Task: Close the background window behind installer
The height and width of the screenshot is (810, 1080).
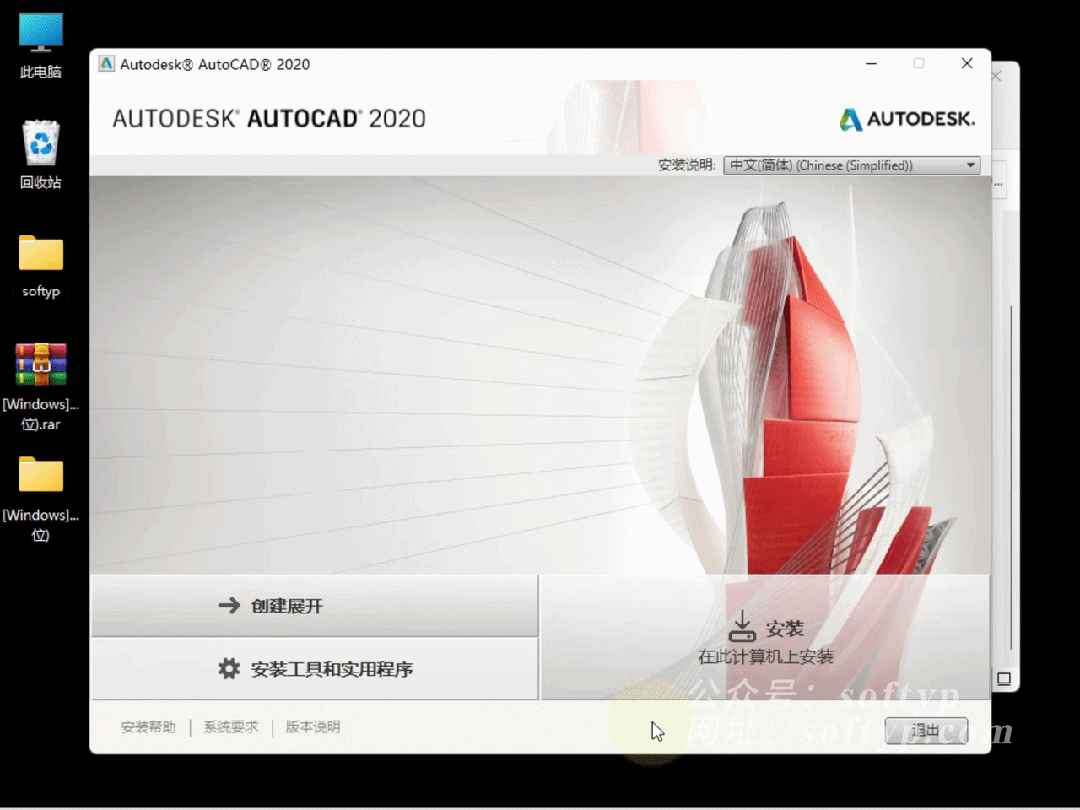Action: 997,76
